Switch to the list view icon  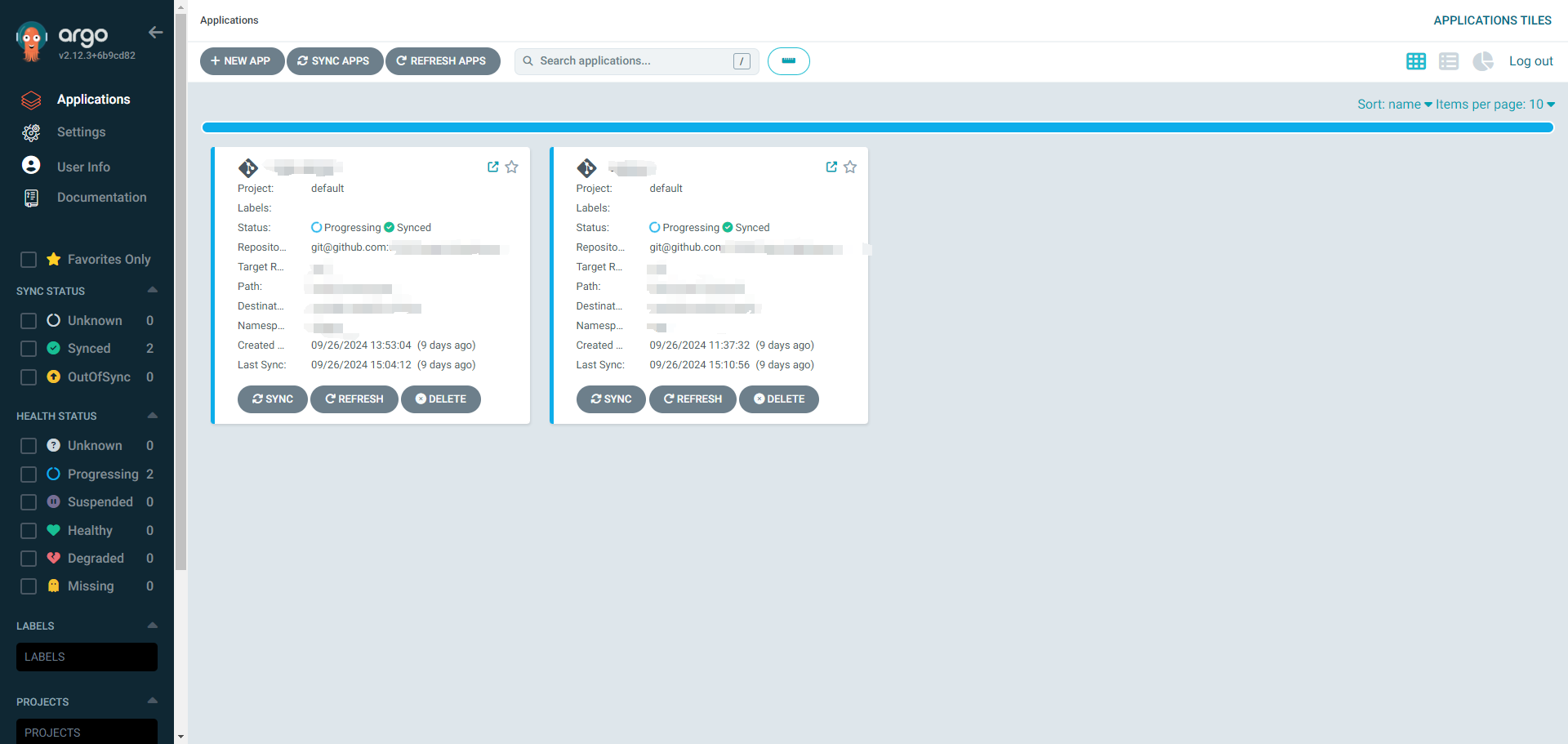tap(1450, 61)
